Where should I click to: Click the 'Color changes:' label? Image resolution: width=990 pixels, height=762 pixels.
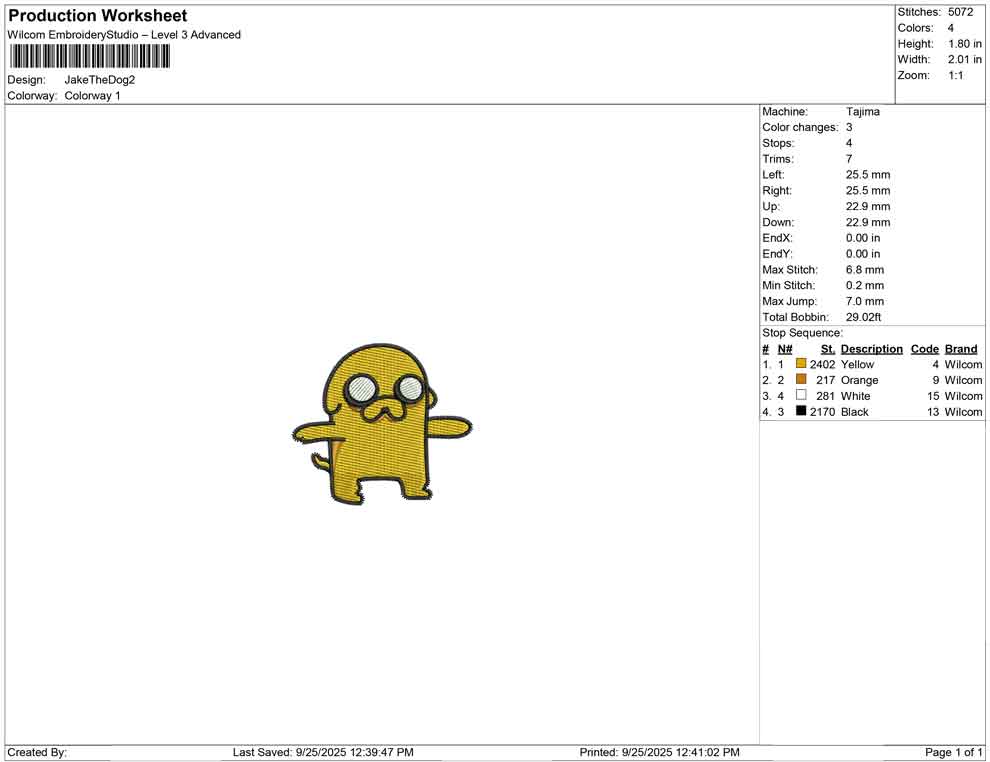pos(800,128)
